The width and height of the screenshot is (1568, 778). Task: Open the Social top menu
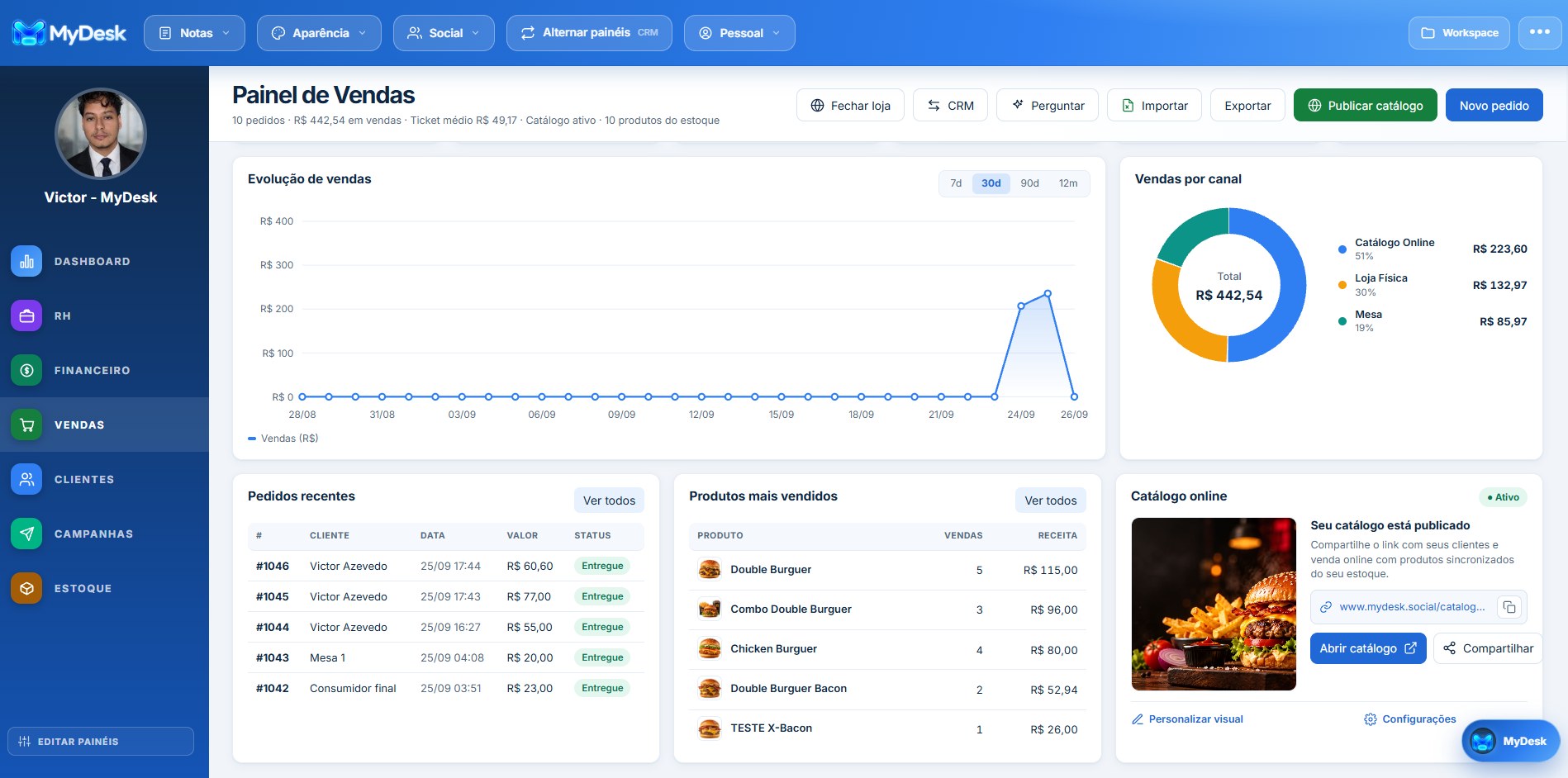pos(444,33)
